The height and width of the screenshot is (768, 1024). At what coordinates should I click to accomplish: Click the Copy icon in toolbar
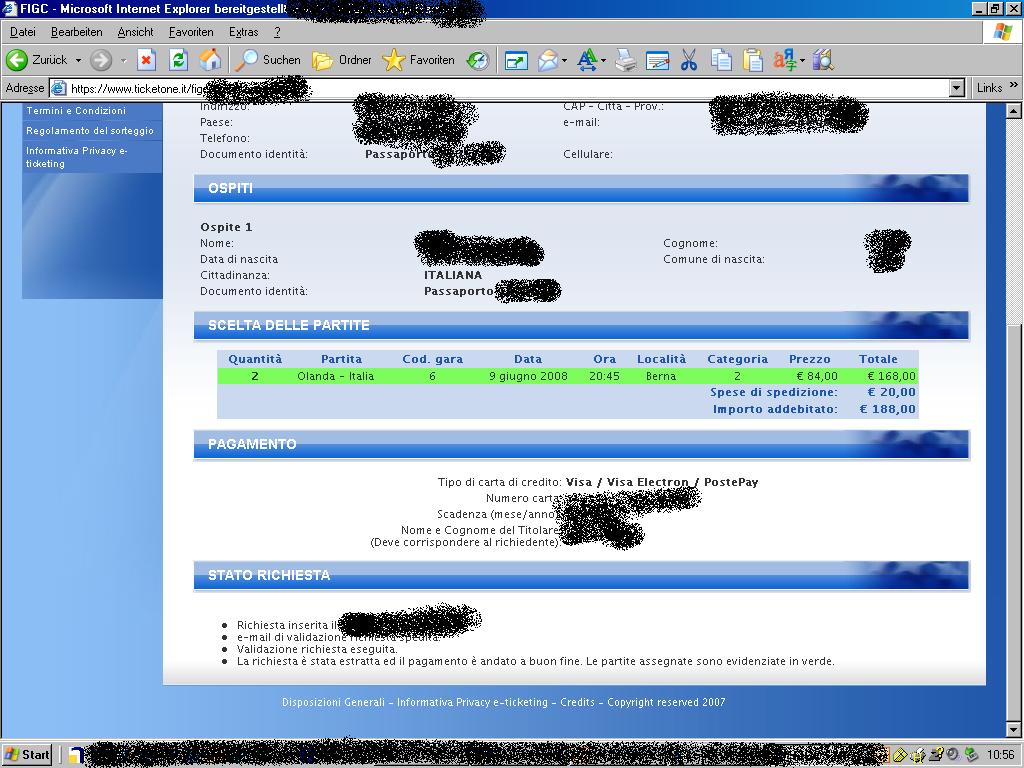[721, 60]
